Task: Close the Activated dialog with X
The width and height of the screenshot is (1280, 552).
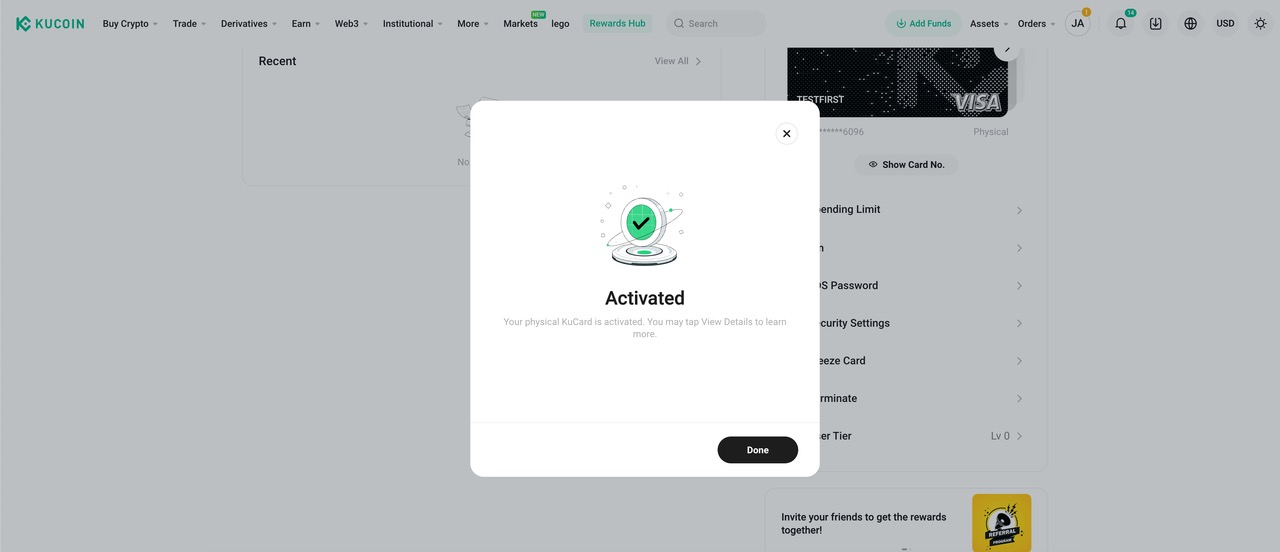Action: [x=786, y=133]
